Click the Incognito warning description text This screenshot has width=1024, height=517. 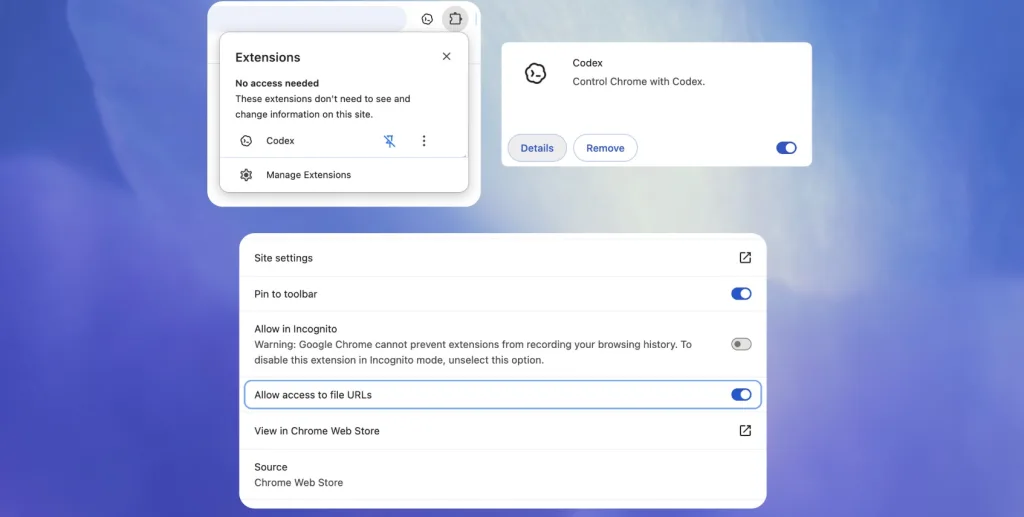click(x=473, y=352)
